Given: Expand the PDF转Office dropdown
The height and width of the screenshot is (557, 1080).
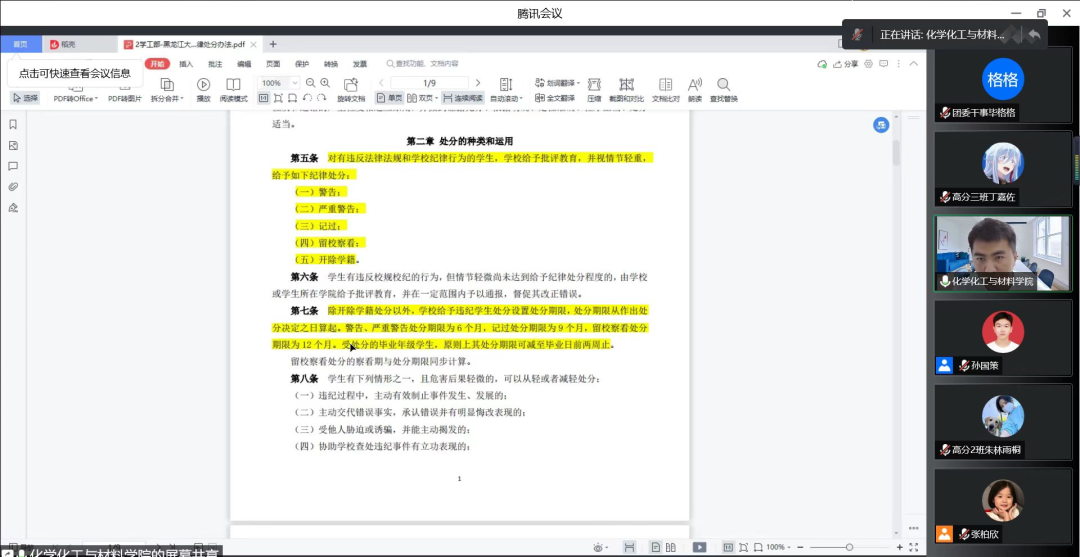Looking at the screenshot, I should coord(76,99).
